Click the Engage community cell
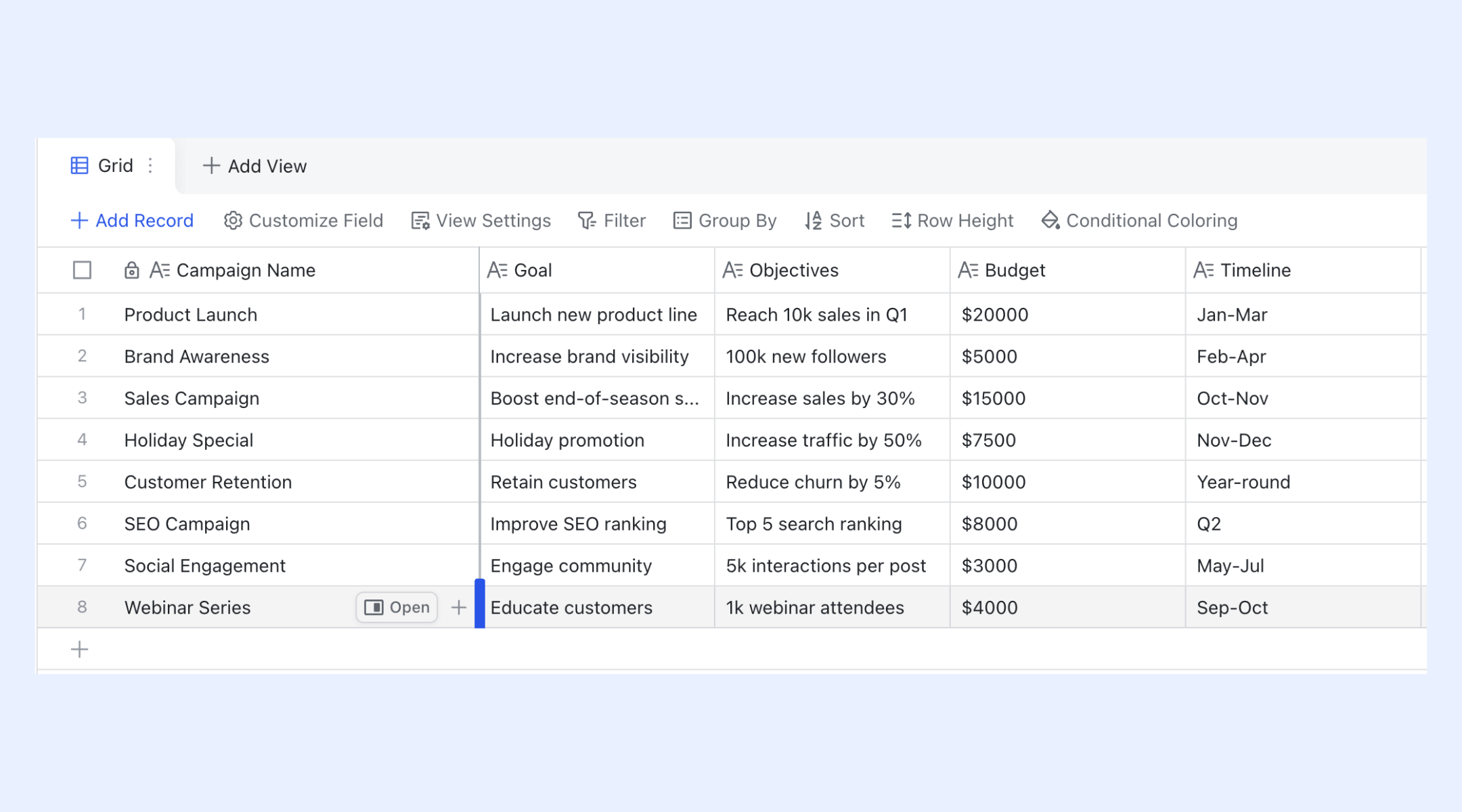The width and height of the screenshot is (1462, 812). click(x=597, y=566)
